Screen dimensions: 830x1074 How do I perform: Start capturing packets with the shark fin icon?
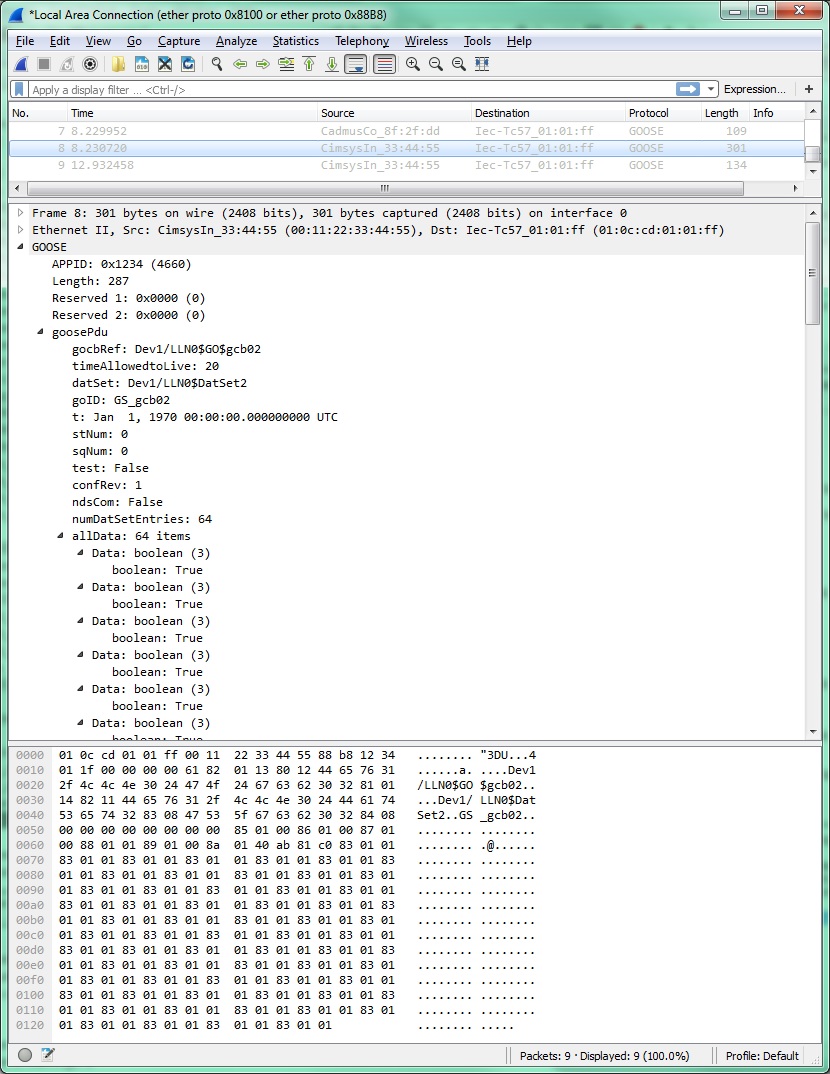tap(21, 64)
